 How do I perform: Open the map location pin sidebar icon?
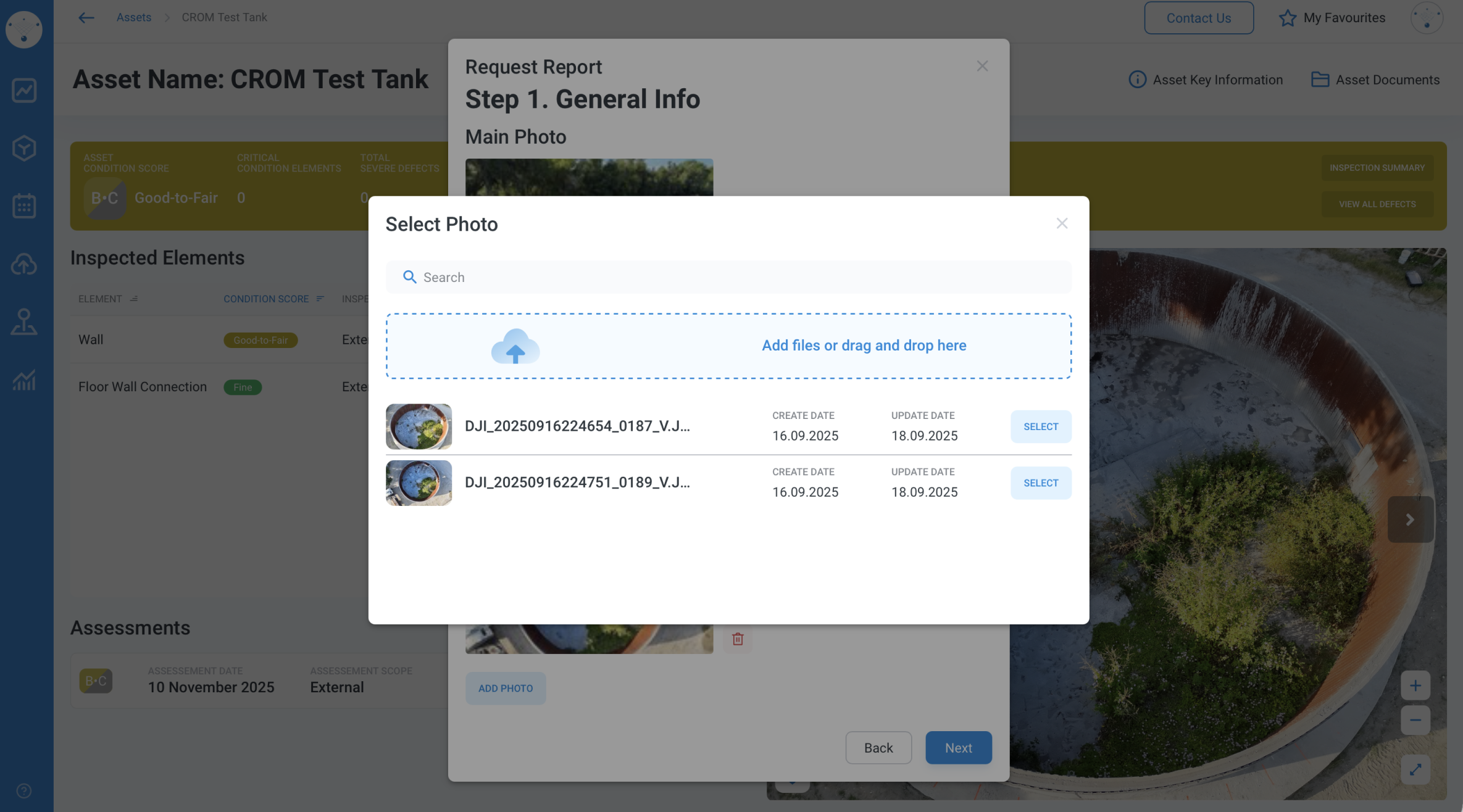pyautogui.click(x=24, y=322)
